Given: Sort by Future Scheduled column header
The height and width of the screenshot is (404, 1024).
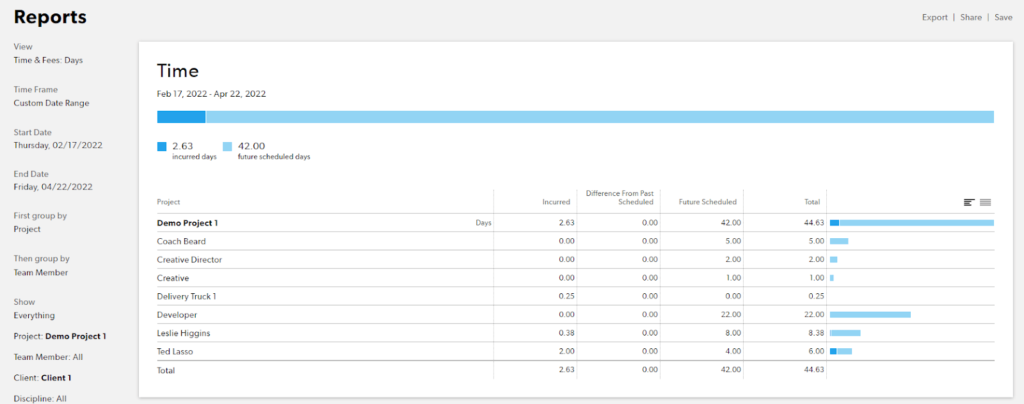Looking at the screenshot, I should (x=708, y=202).
